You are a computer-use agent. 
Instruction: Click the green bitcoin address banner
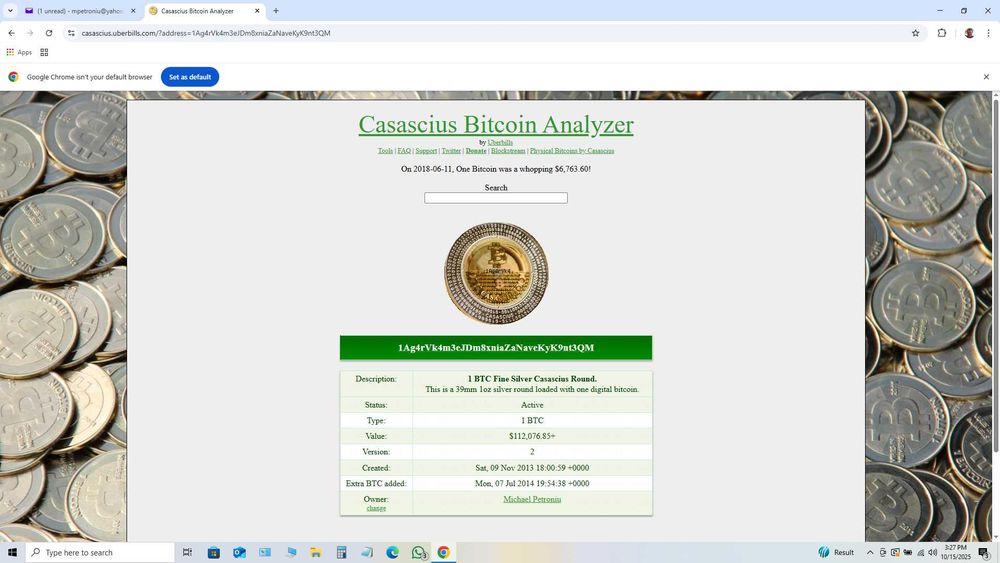(496, 347)
